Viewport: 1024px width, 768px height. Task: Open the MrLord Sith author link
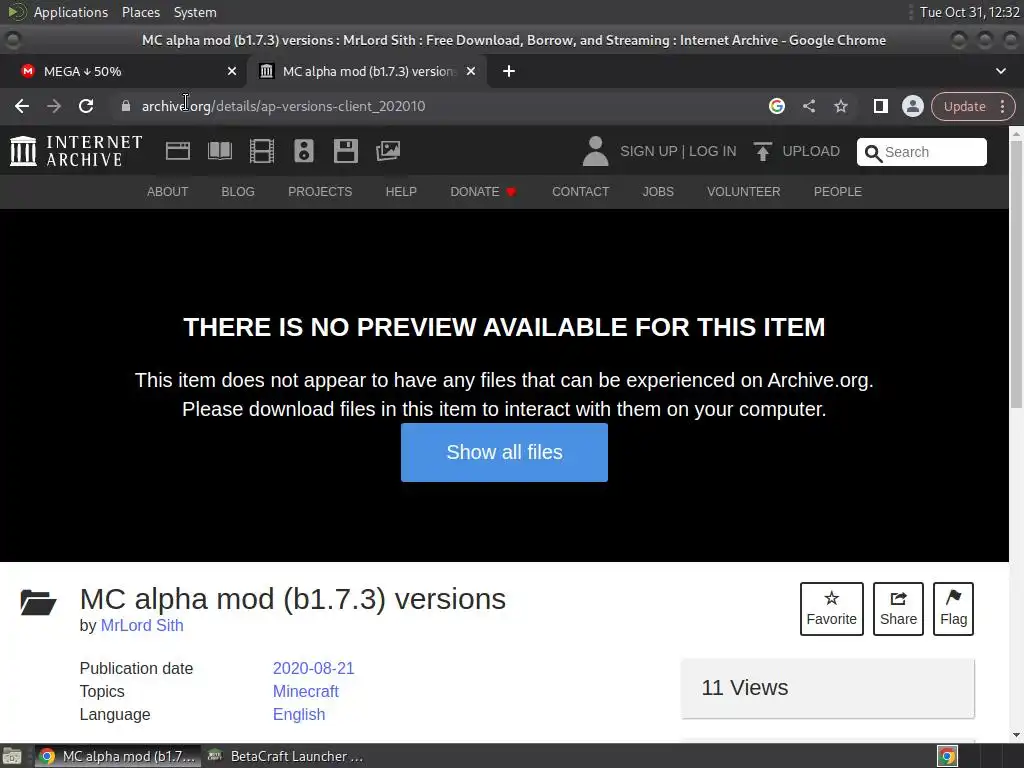[142, 626]
